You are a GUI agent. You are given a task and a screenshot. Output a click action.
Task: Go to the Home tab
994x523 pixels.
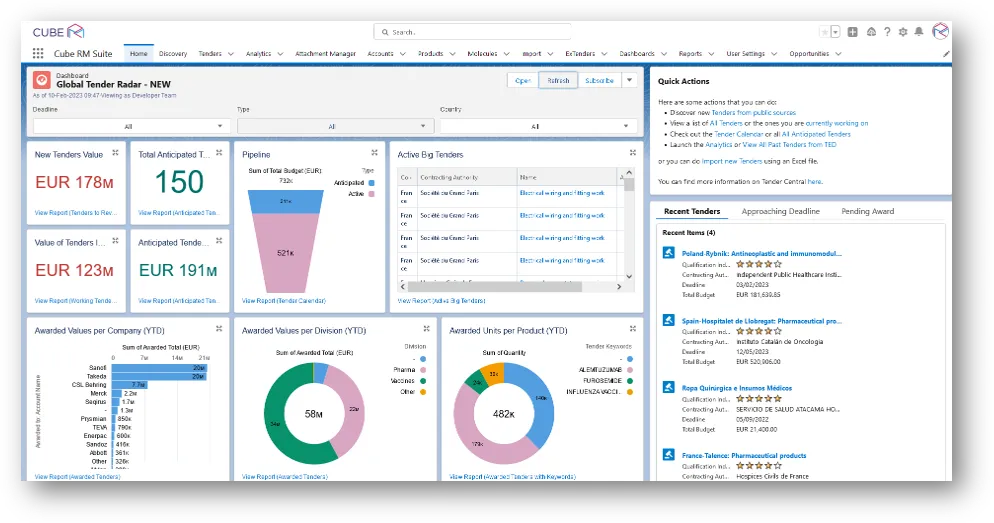tap(138, 54)
